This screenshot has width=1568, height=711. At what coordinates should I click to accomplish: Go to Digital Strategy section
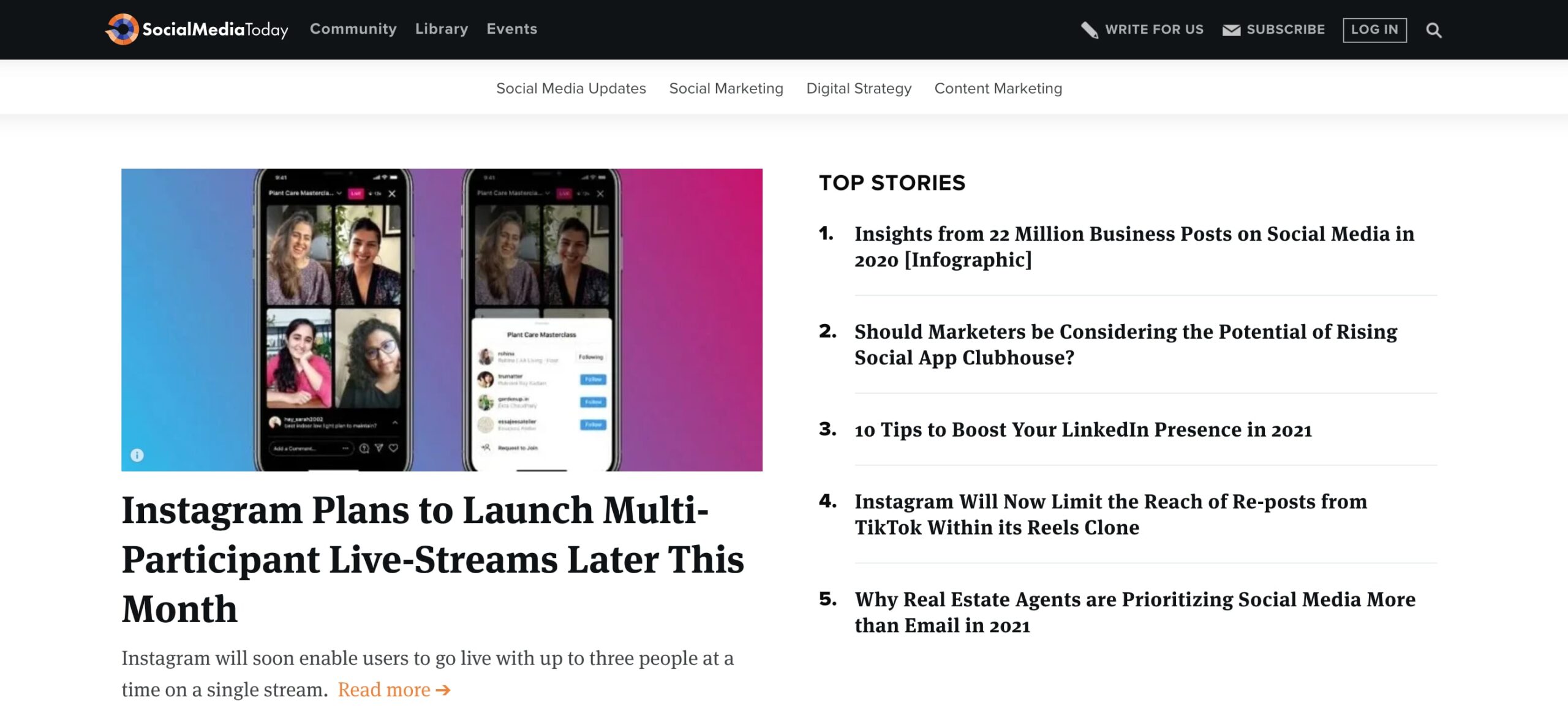click(859, 88)
